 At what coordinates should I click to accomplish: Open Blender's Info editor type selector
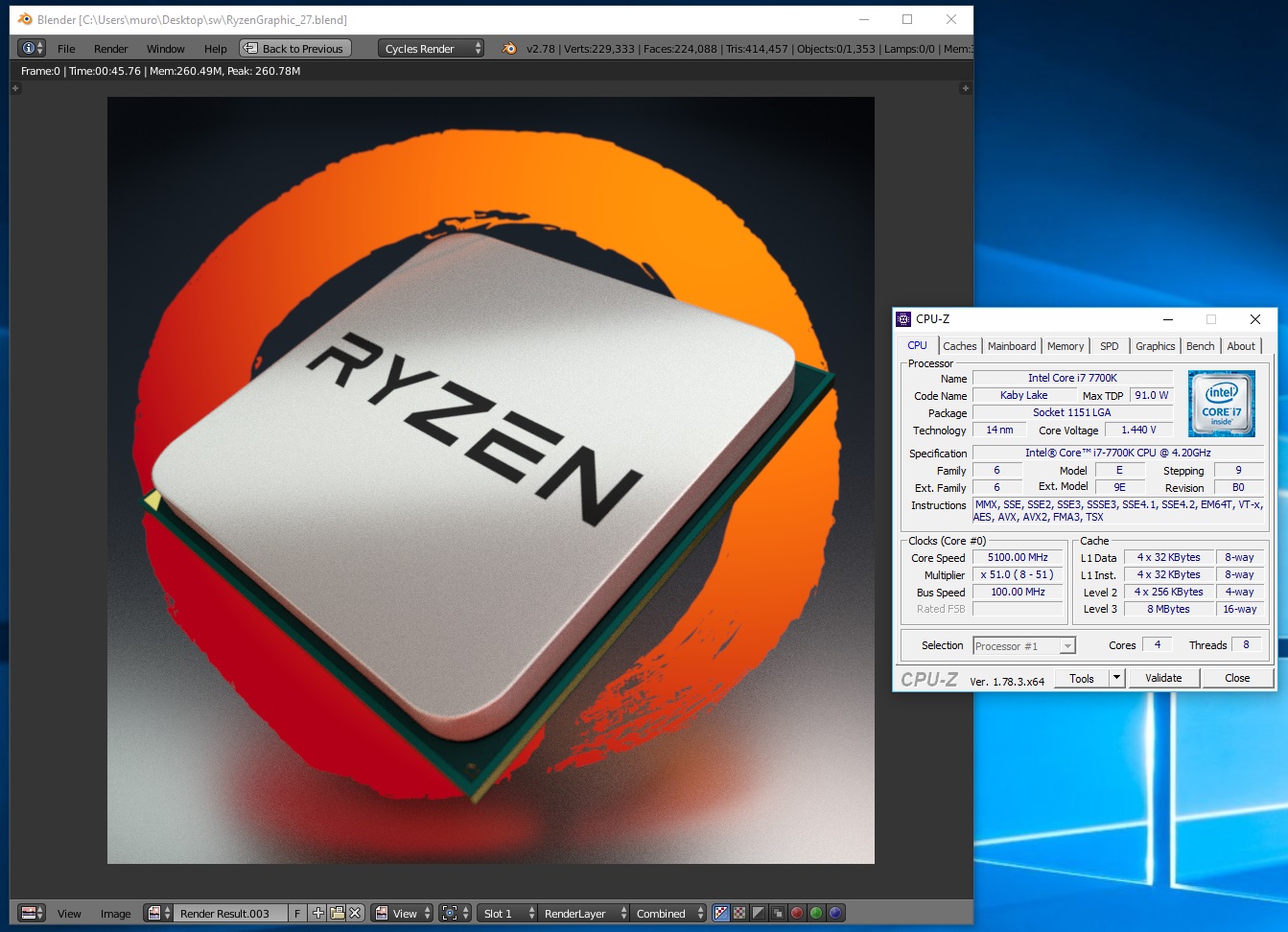click(x=32, y=48)
